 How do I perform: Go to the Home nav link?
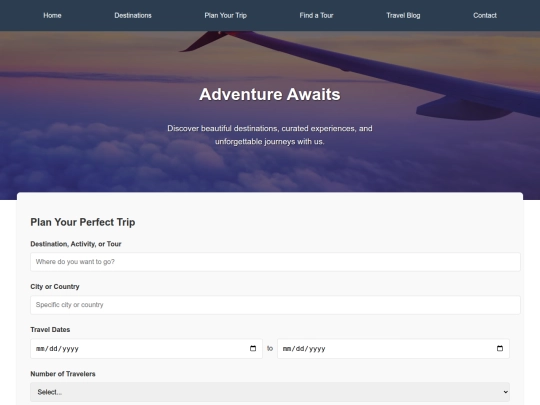pyautogui.click(x=52, y=15)
